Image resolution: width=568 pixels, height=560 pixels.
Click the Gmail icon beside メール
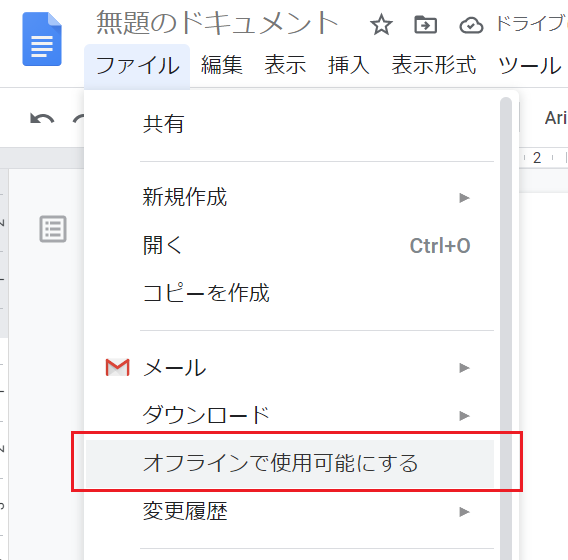pos(117,368)
